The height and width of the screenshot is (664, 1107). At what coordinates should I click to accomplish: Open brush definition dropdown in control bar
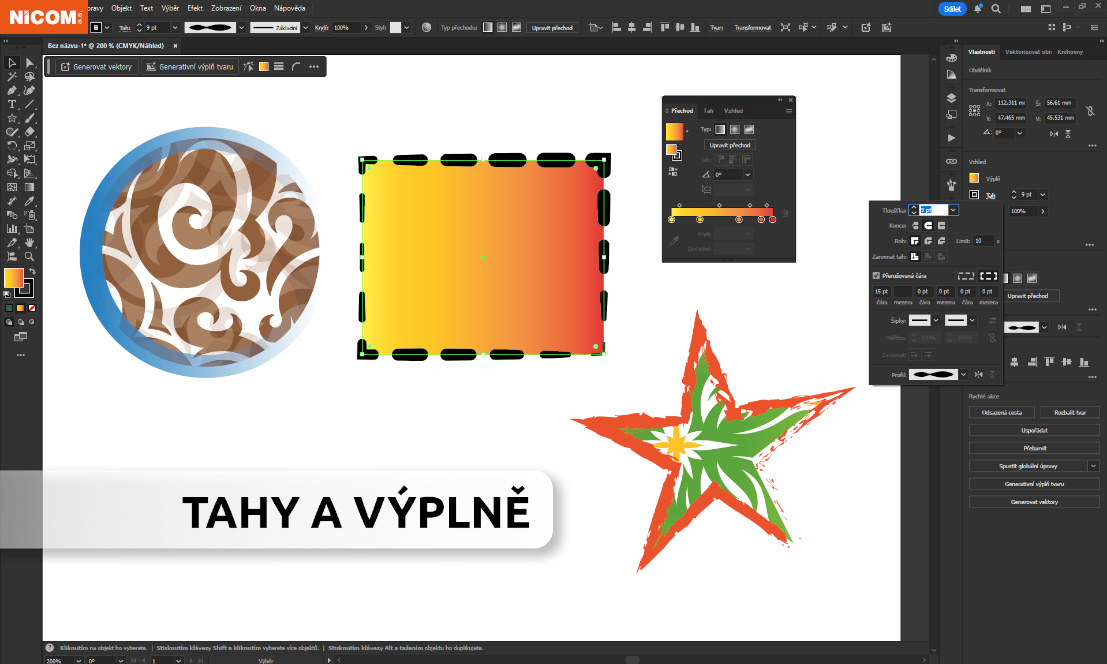click(306, 28)
